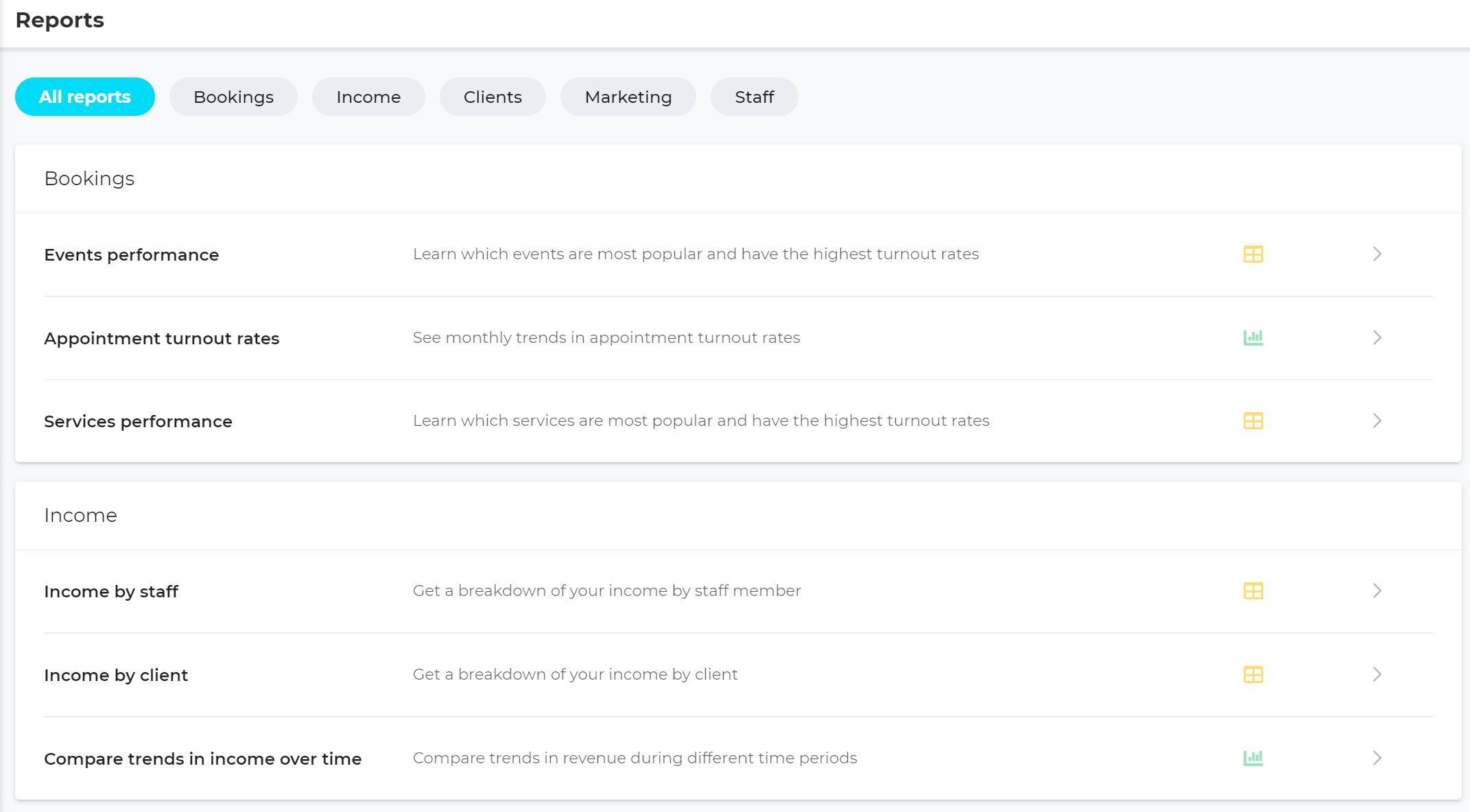This screenshot has width=1470, height=812.
Task: Open Appointment turnout rates via its chevron
Action: point(1377,337)
